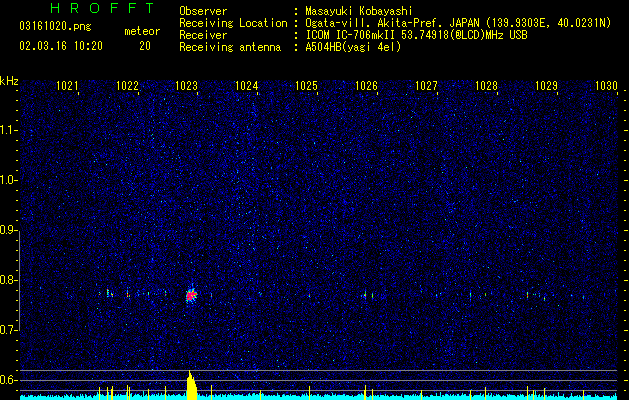Select the filename 03161020.png
This screenshot has width=629, height=400.
[55, 27]
